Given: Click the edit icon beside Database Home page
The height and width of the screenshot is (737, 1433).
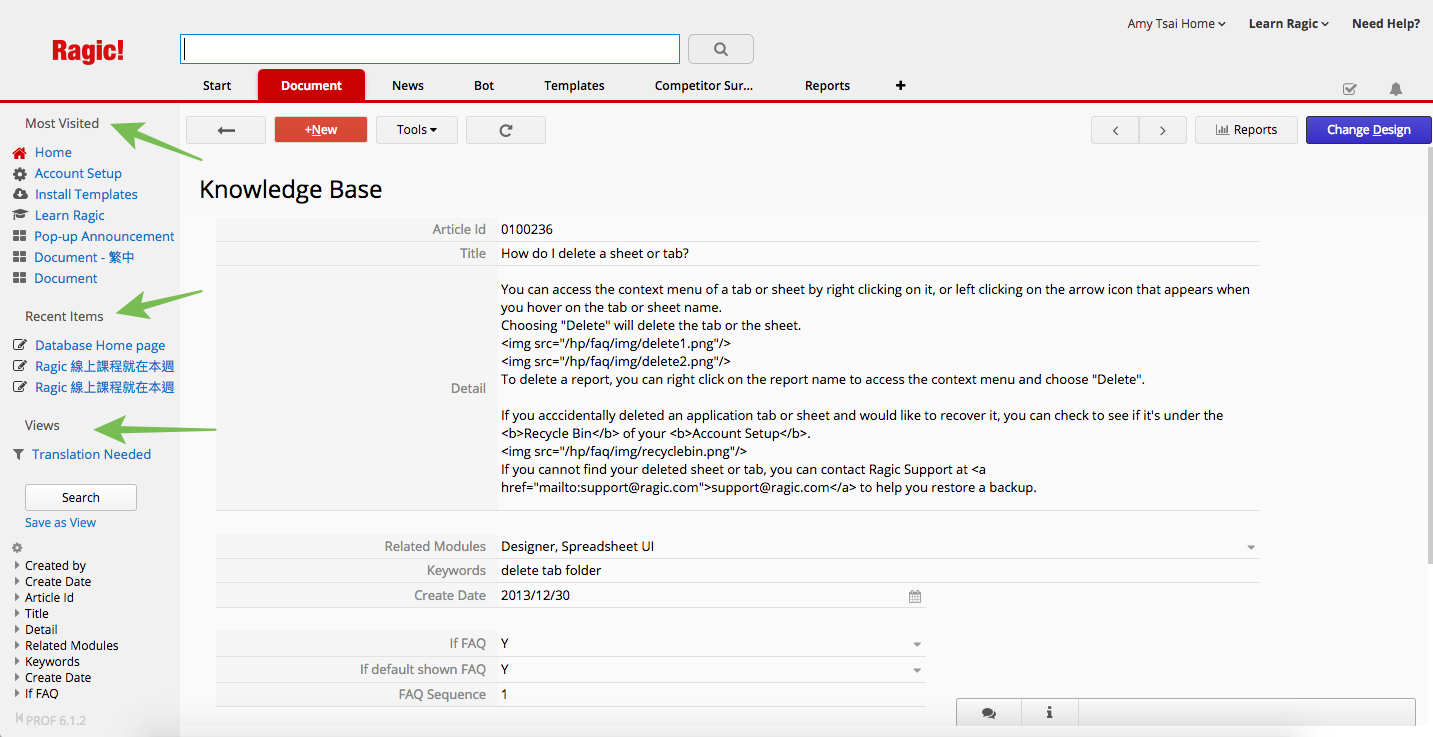Looking at the screenshot, I should click(20, 345).
